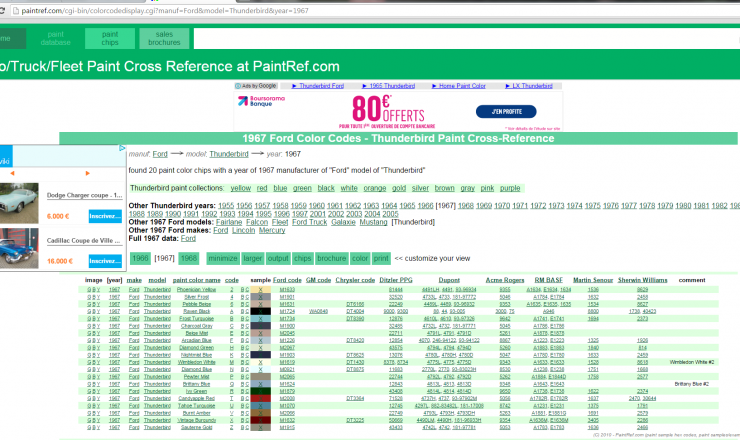
Task: Click the Thunderbird Ford ad link
Action: (x=321, y=86)
